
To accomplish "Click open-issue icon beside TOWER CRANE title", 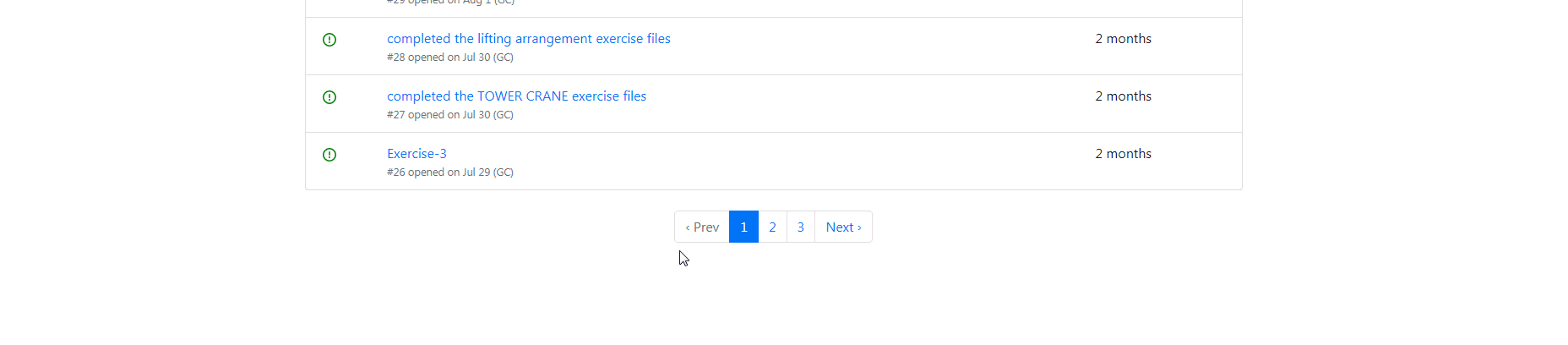I will [x=329, y=97].
